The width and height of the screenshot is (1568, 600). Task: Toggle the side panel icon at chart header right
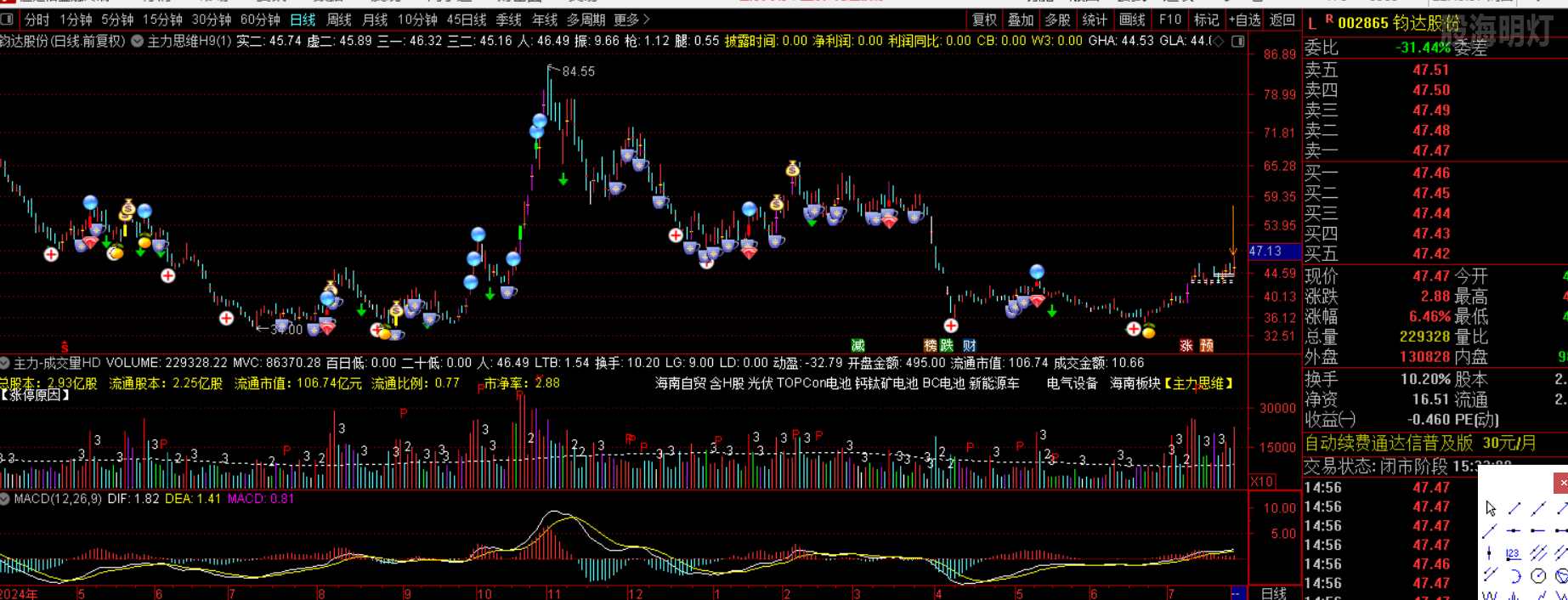click(1237, 41)
